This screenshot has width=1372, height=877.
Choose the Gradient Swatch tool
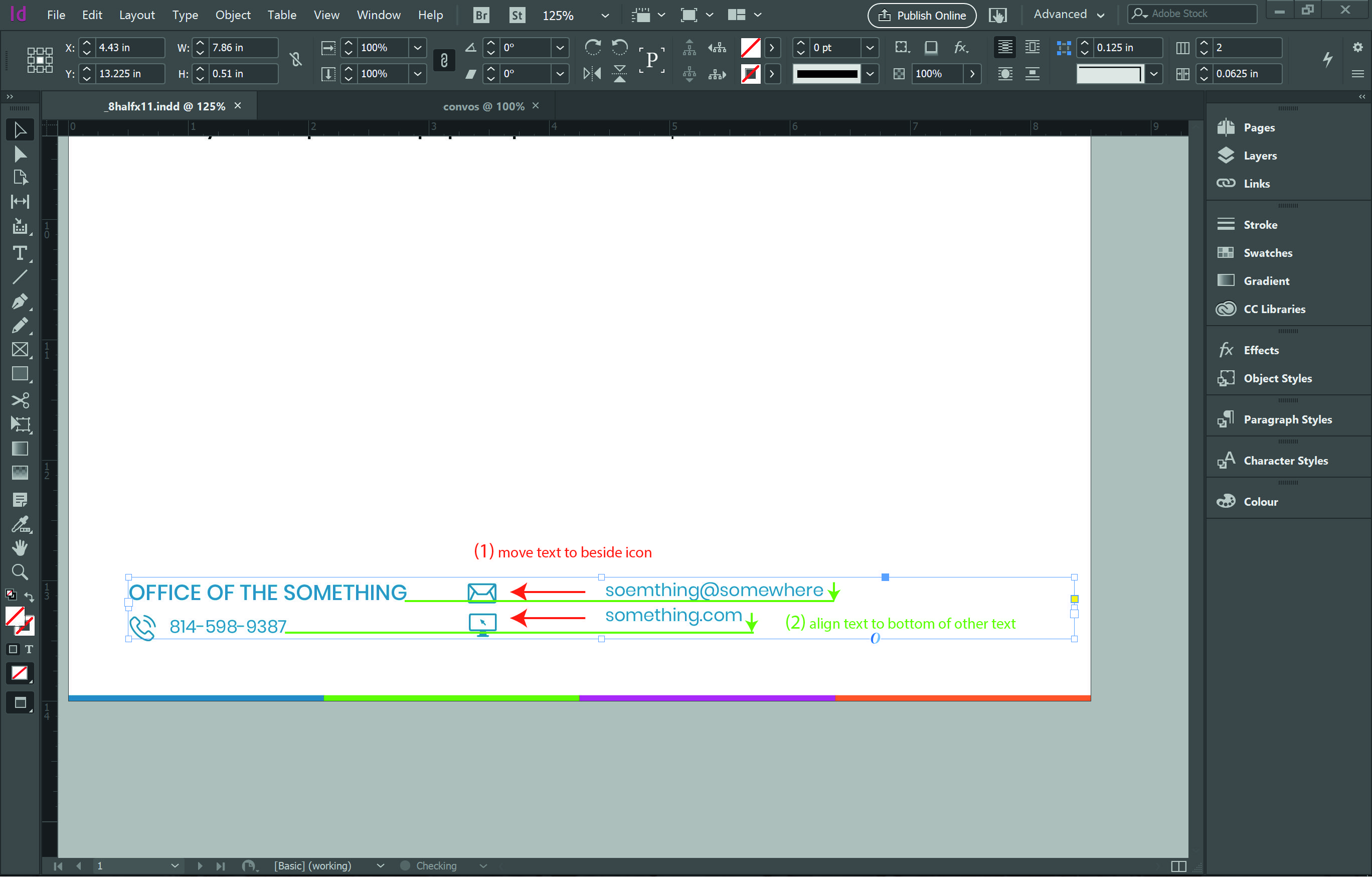20,449
